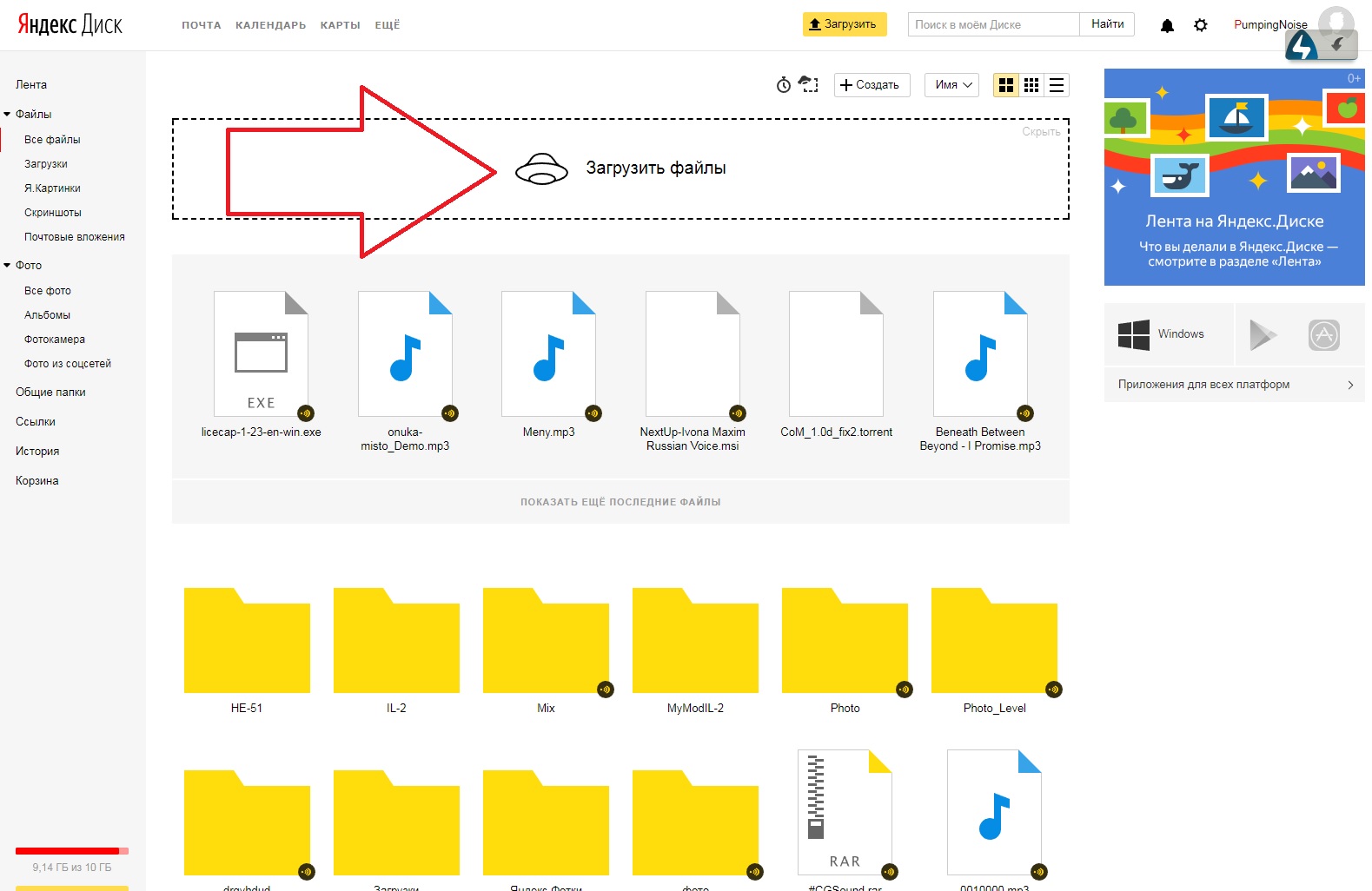The image size is (1372, 891).
Task: Switch to large tiles view
Action: coord(1006,85)
